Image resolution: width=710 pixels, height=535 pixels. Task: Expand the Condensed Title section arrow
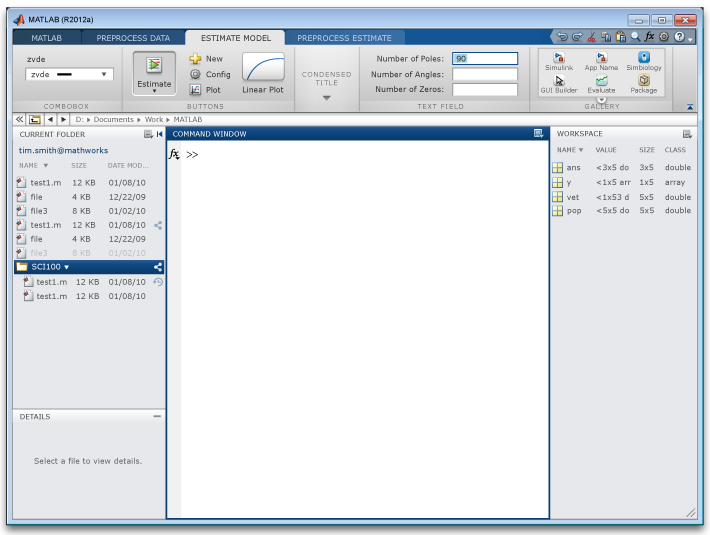click(x=326, y=98)
